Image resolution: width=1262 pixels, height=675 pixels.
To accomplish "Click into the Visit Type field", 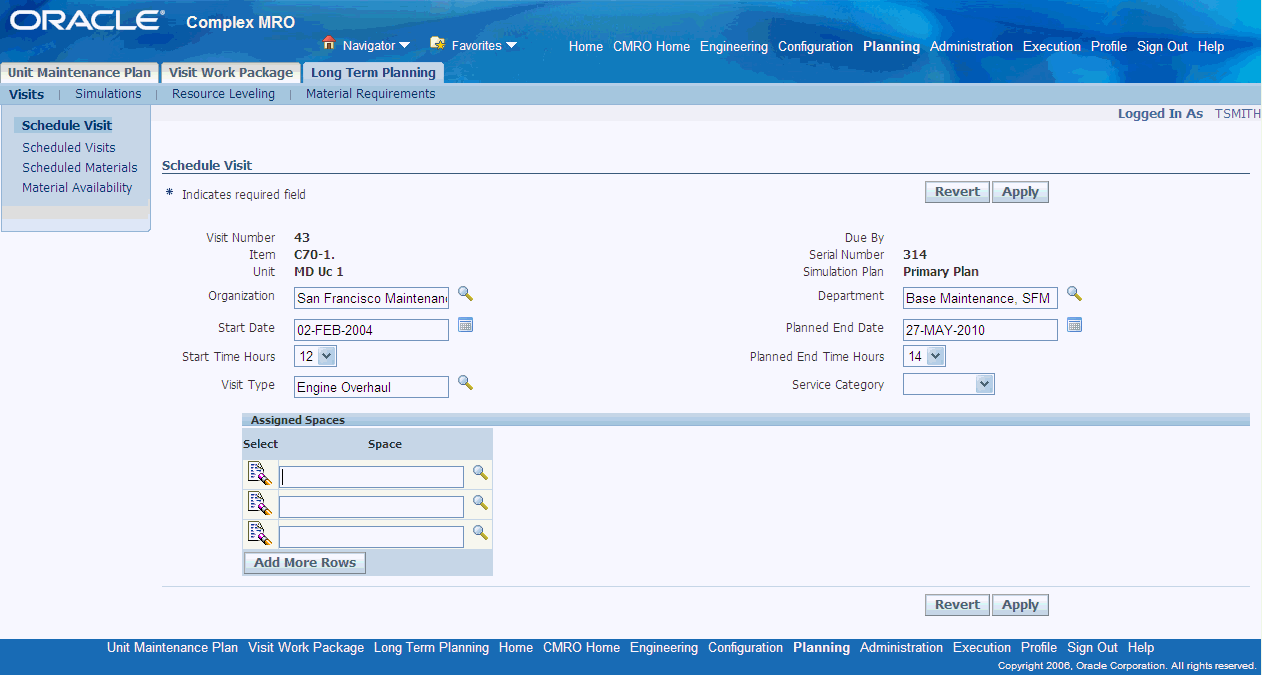I will click(372, 387).
